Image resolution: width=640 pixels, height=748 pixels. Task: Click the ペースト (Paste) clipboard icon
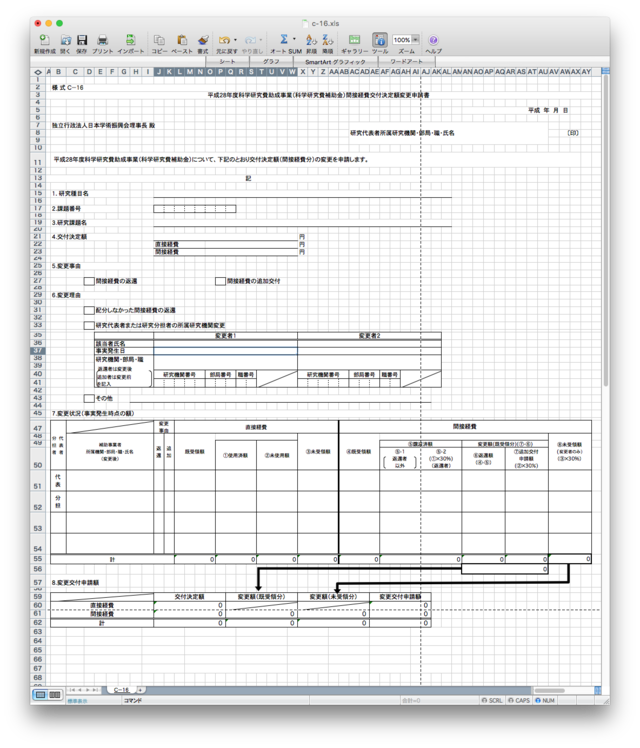(x=182, y=40)
